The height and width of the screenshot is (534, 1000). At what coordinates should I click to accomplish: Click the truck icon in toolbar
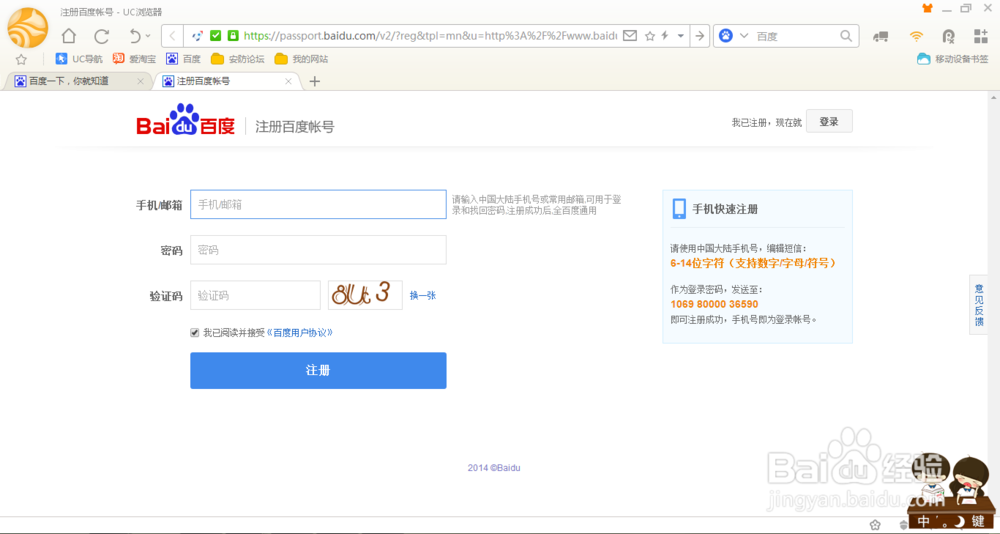(881, 36)
